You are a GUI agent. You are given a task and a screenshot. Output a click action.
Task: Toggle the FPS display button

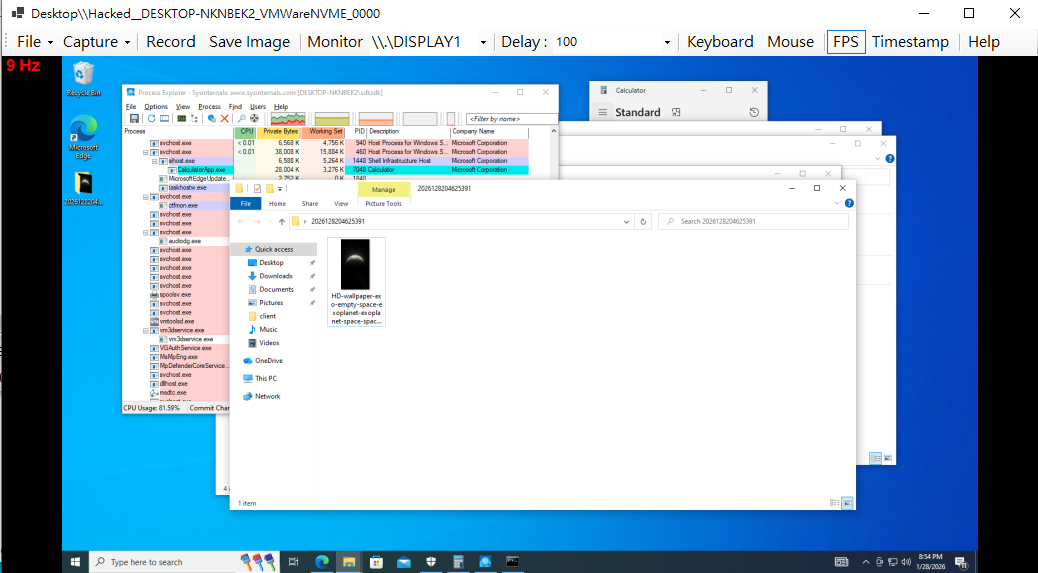(845, 41)
